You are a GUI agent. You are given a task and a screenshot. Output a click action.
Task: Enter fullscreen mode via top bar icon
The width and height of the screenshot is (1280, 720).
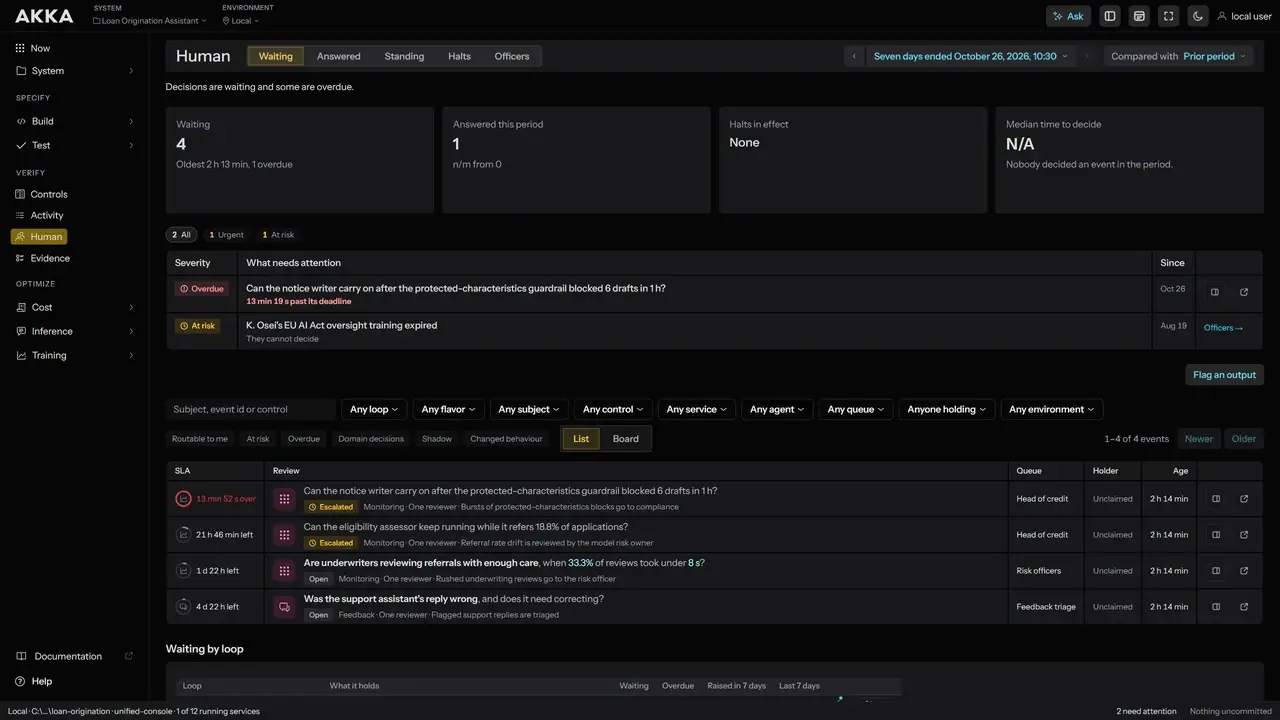(1168, 16)
